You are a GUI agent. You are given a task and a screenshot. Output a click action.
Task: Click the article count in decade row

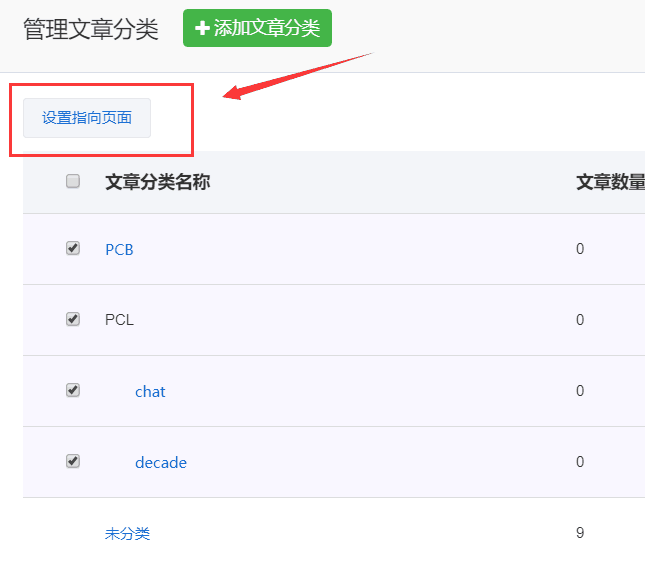tap(580, 462)
